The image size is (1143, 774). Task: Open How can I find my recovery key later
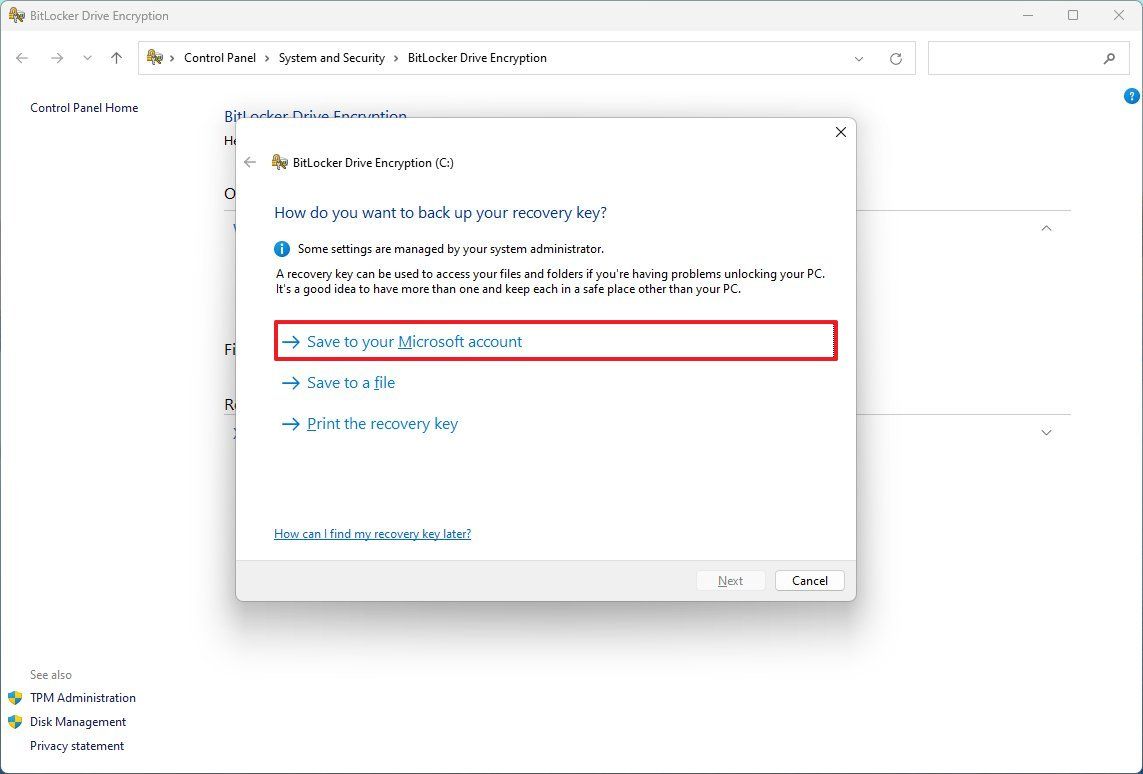(x=372, y=533)
